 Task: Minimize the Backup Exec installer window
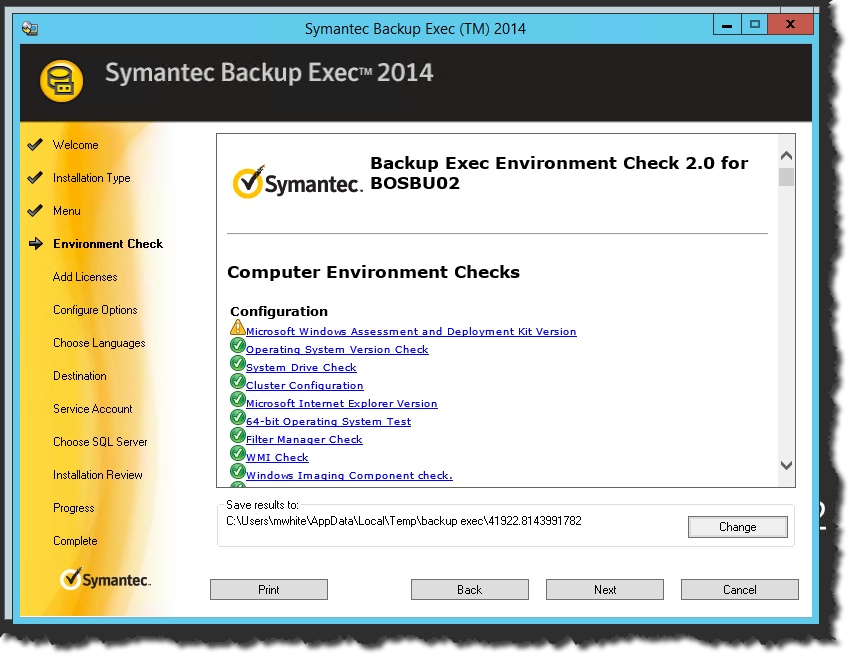[x=727, y=25]
